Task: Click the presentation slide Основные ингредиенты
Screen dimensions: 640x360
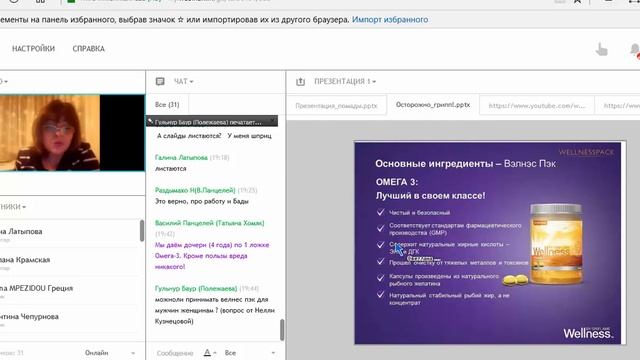Action: [x=488, y=243]
